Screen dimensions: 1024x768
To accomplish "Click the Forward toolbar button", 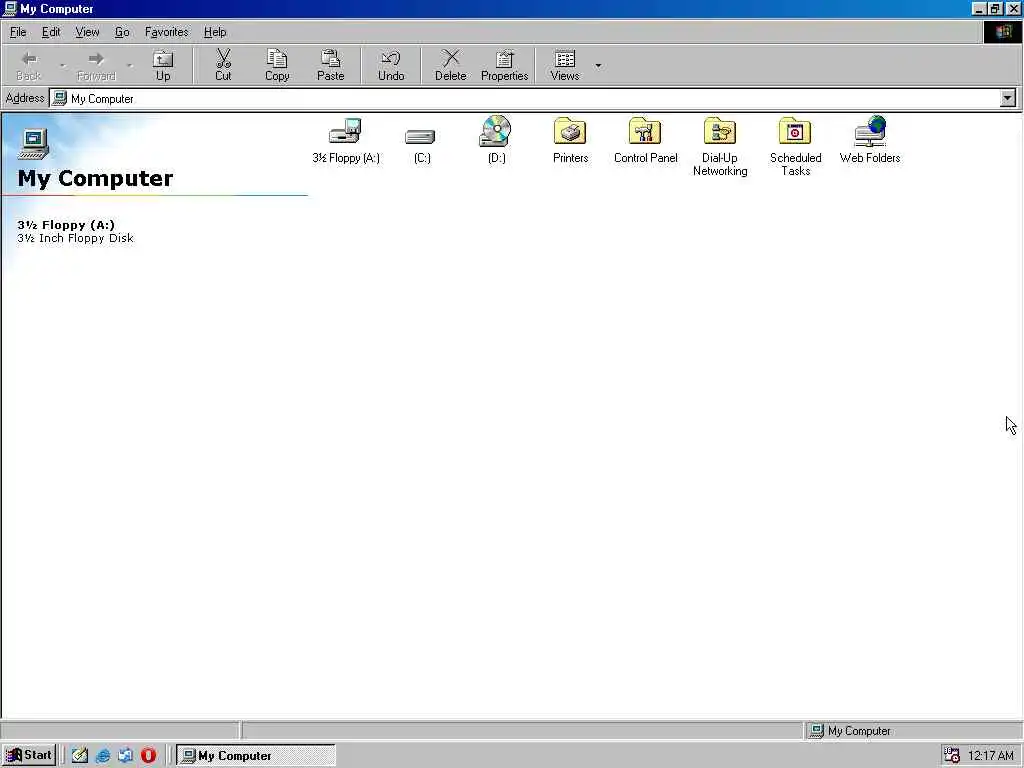I will pos(96,65).
